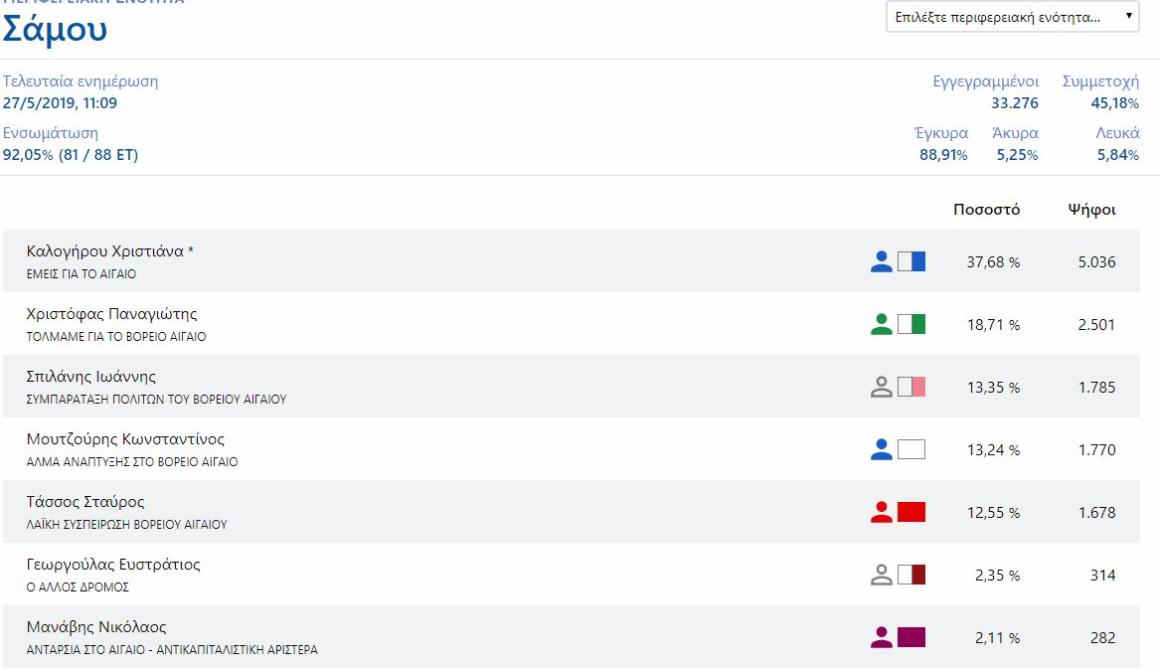
Task: Click the pink color swatch for Σπιλάνης Ιωάννης
Action: 911,387
